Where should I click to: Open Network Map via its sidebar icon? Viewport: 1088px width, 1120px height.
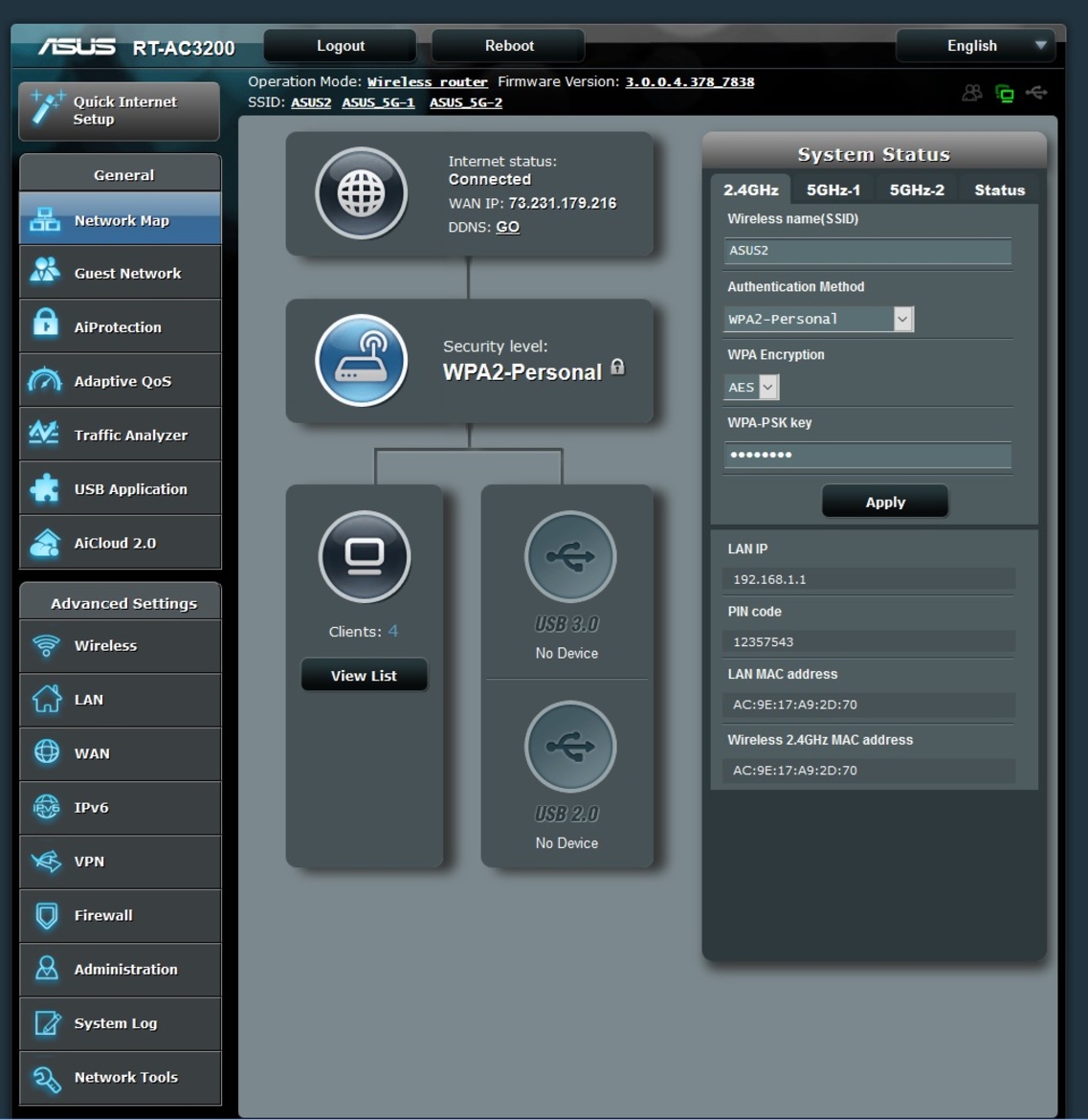[x=45, y=219]
